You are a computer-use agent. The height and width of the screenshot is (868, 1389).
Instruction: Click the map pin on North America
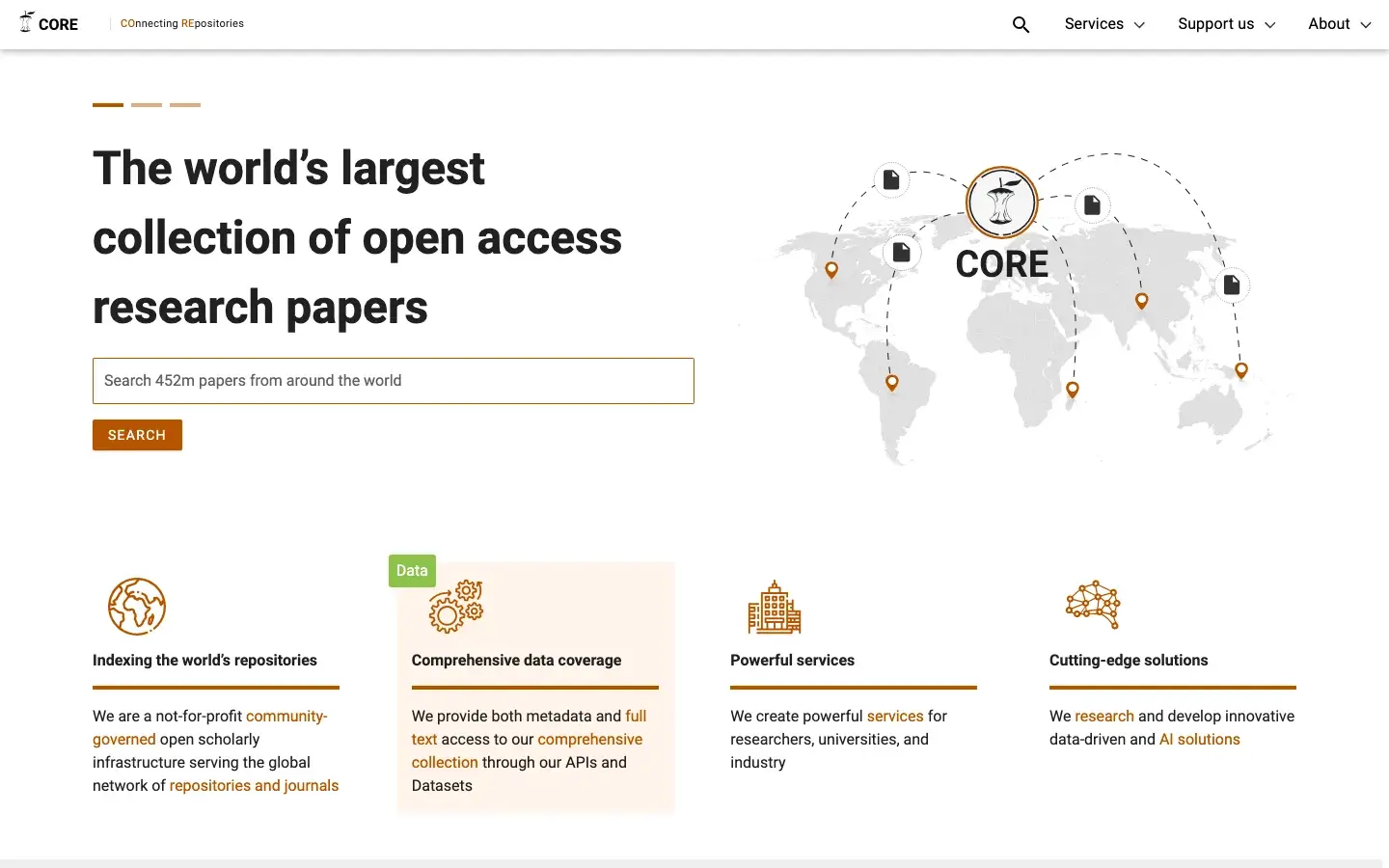coord(831,271)
